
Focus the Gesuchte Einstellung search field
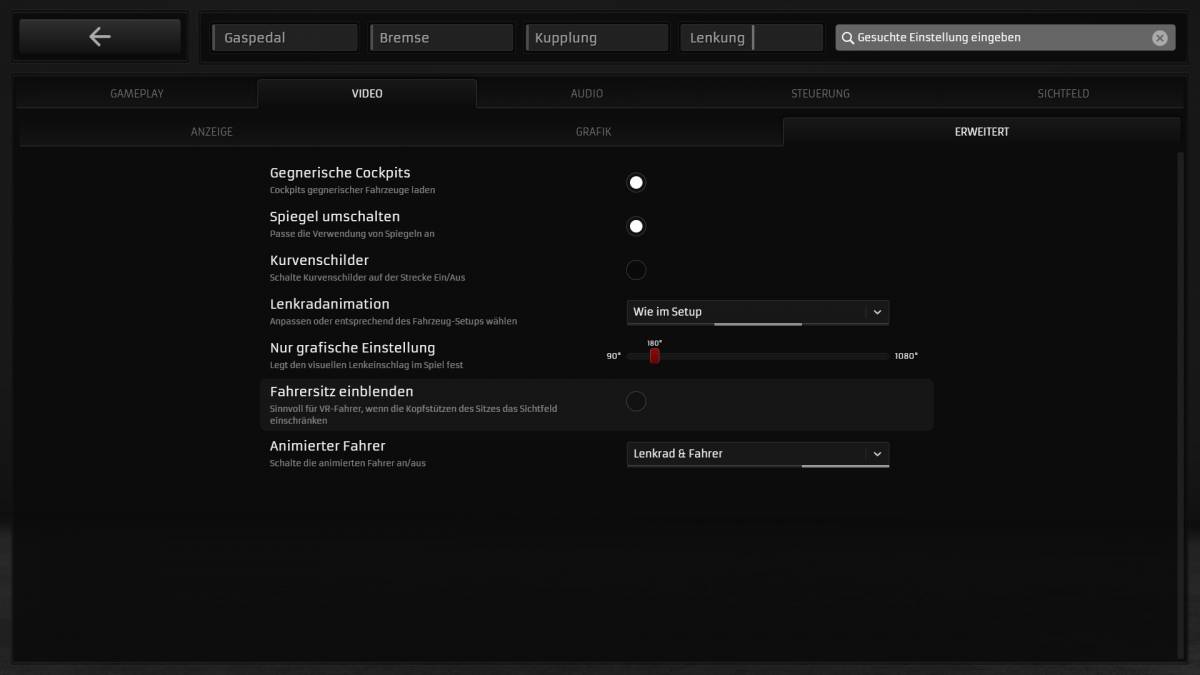tap(1000, 38)
